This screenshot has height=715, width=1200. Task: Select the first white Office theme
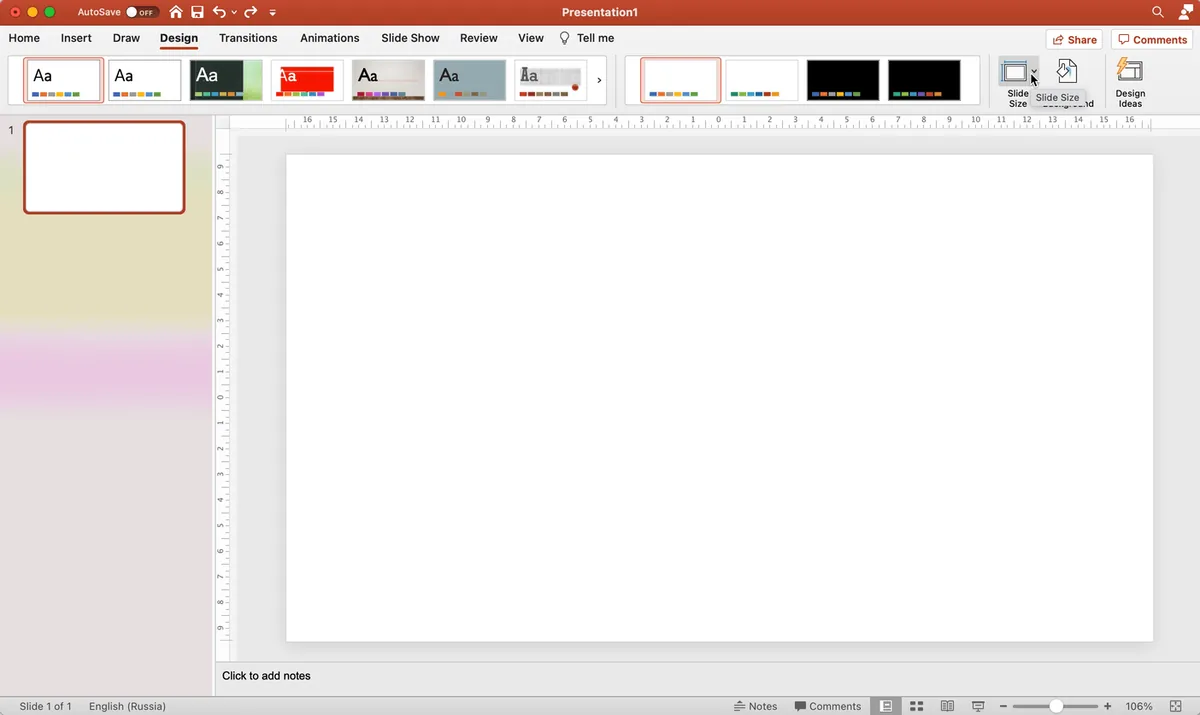63,80
